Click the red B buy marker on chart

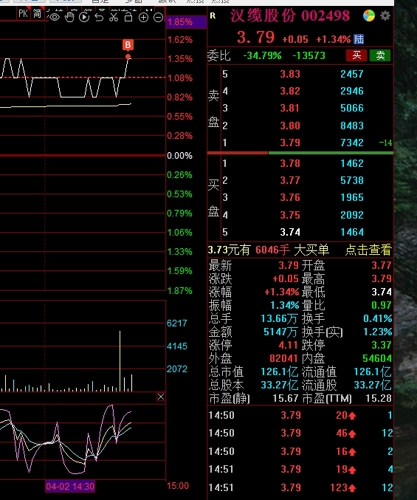click(x=128, y=45)
